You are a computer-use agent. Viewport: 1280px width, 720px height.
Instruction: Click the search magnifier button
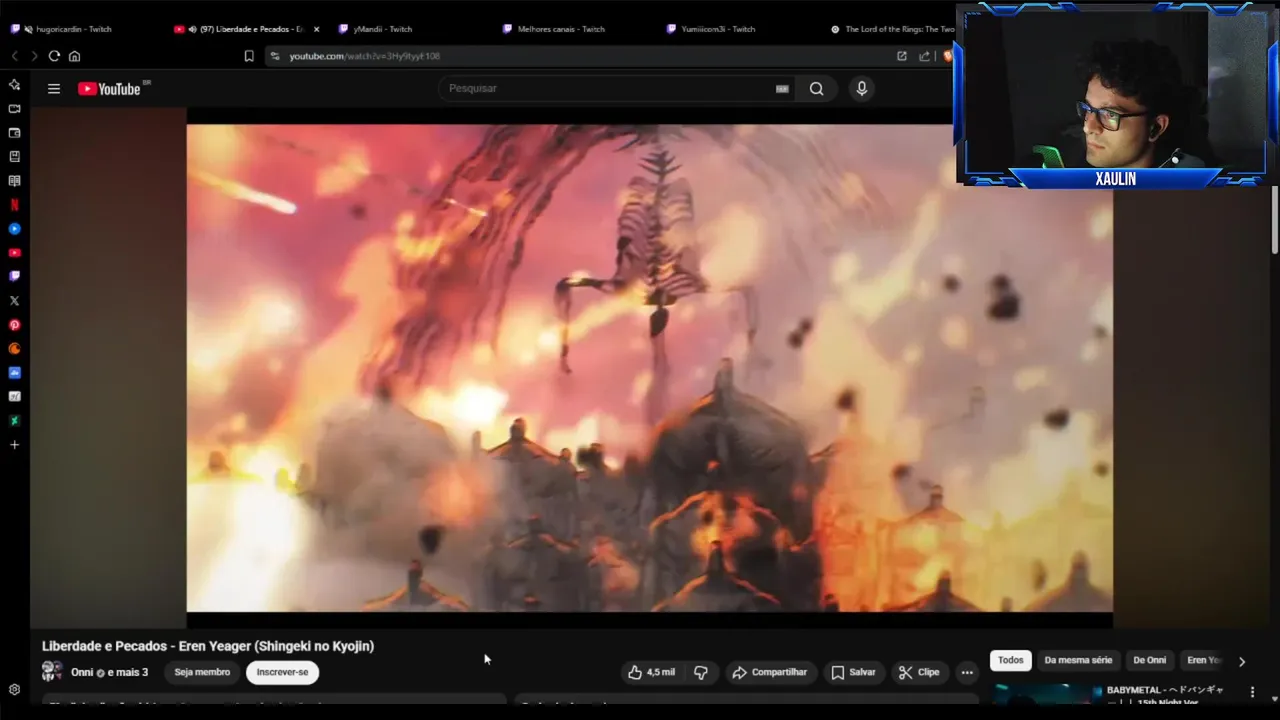817,89
